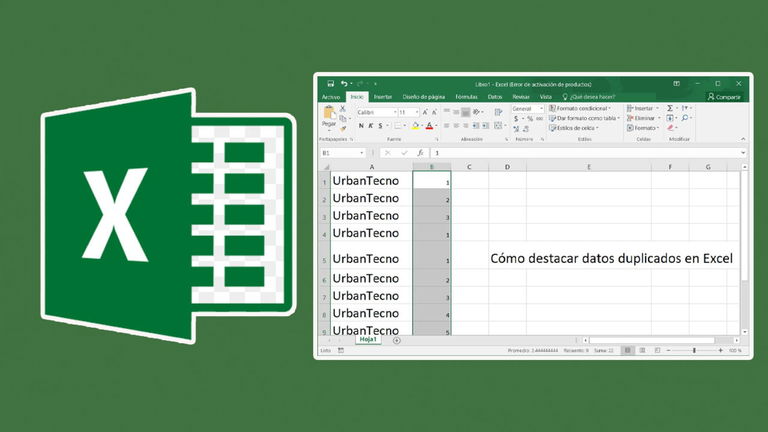Switch to the Fórmulas tab

point(466,97)
